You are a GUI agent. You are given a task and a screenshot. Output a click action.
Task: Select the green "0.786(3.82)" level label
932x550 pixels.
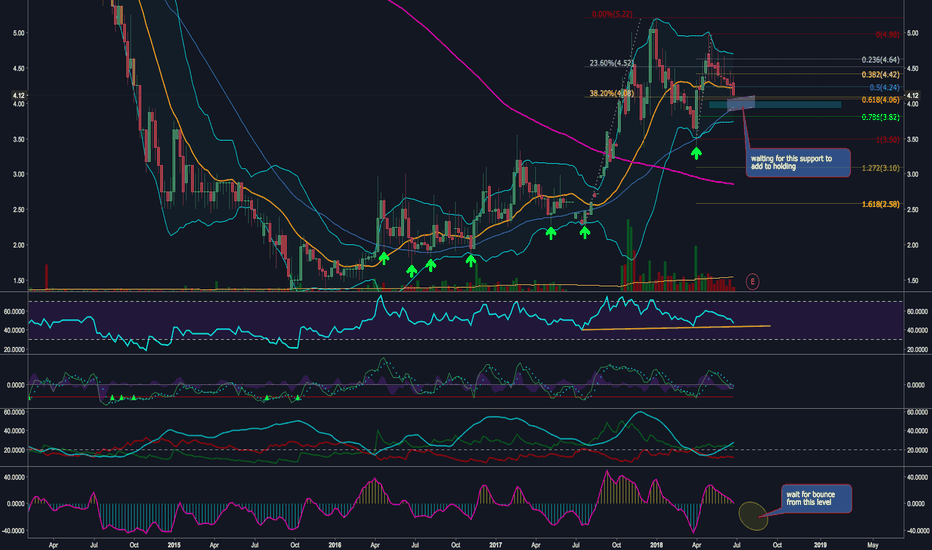click(880, 117)
